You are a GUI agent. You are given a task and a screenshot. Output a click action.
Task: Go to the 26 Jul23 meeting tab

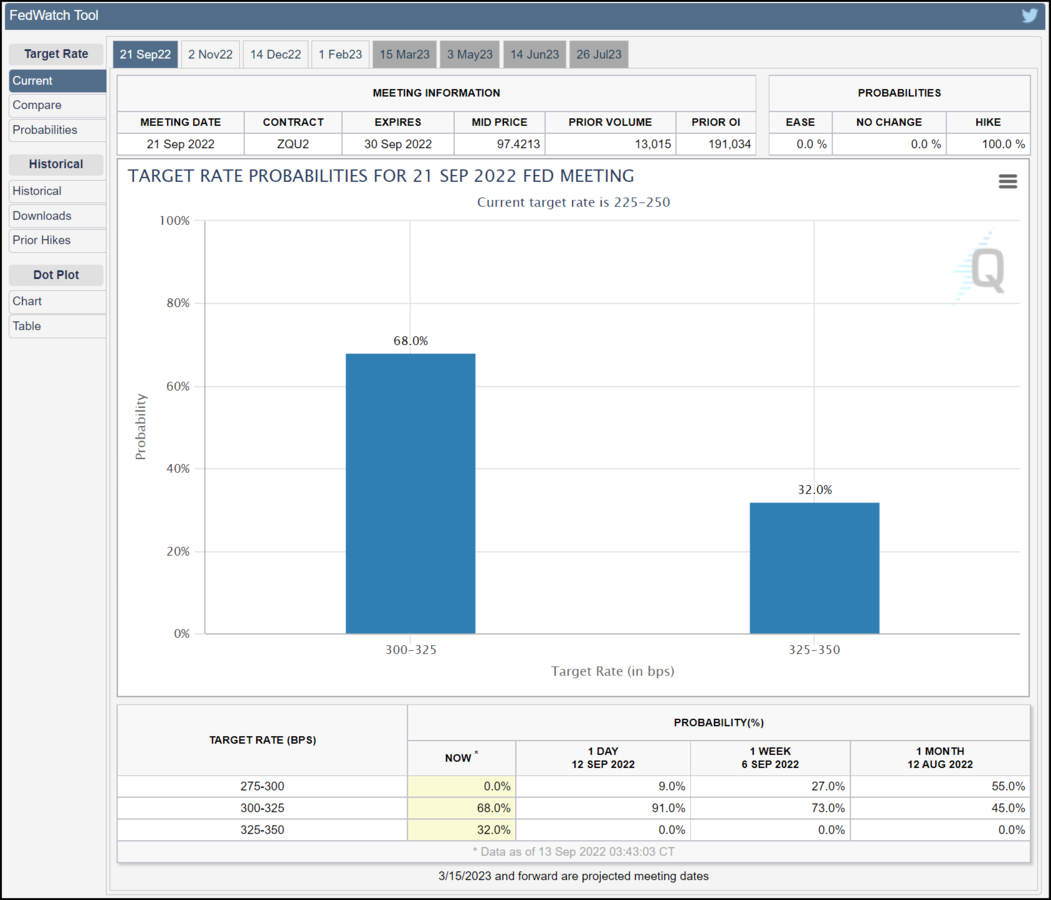598,54
